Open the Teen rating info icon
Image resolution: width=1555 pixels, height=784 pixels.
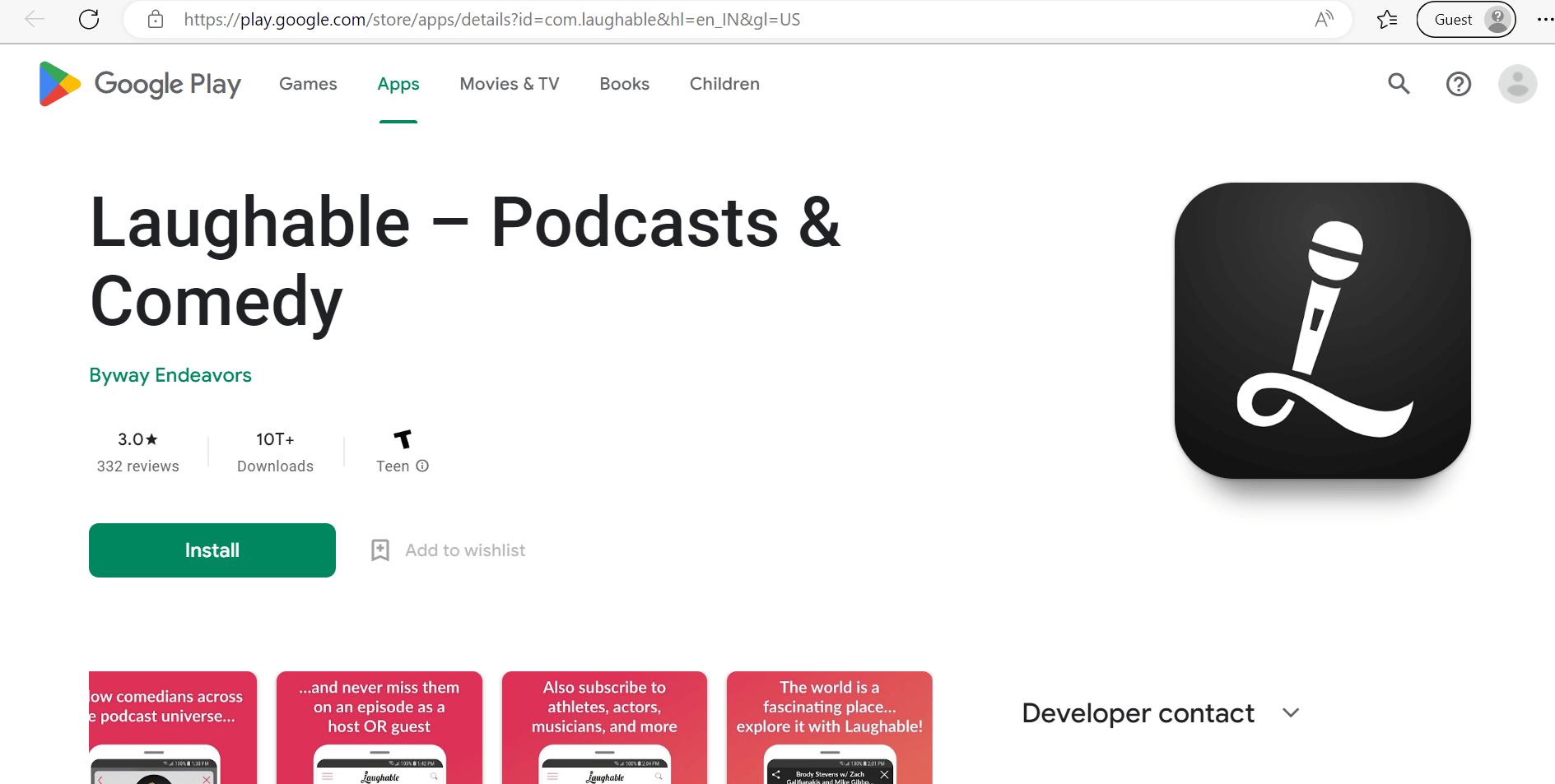(422, 466)
